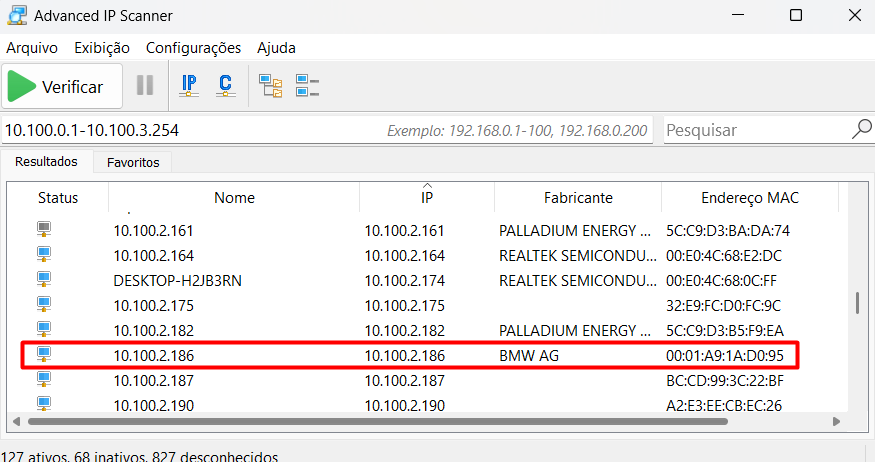875x462 pixels.
Task: Open the Configurações menu
Action: pos(193,48)
